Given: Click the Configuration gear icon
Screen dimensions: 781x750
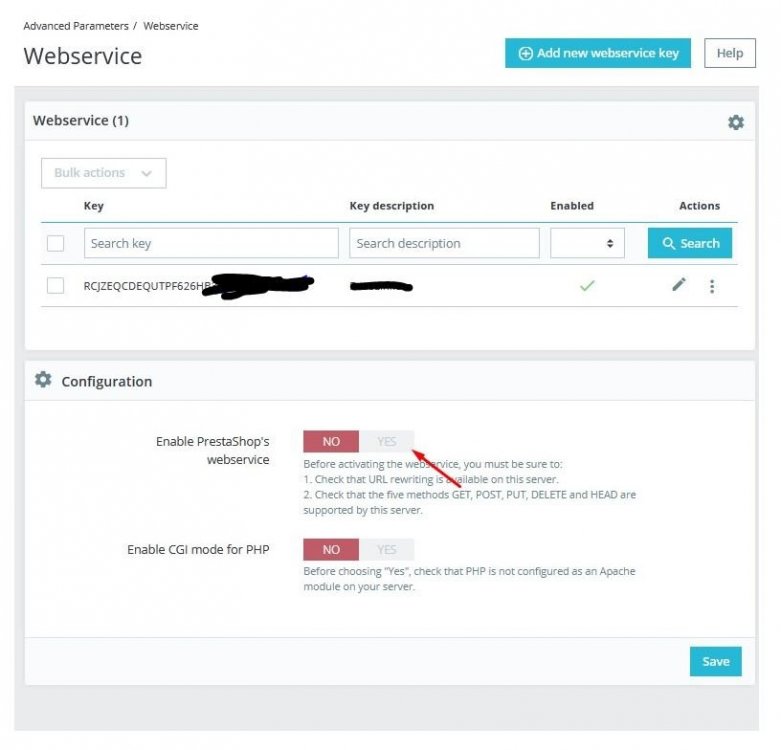Looking at the screenshot, I should point(43,380).
